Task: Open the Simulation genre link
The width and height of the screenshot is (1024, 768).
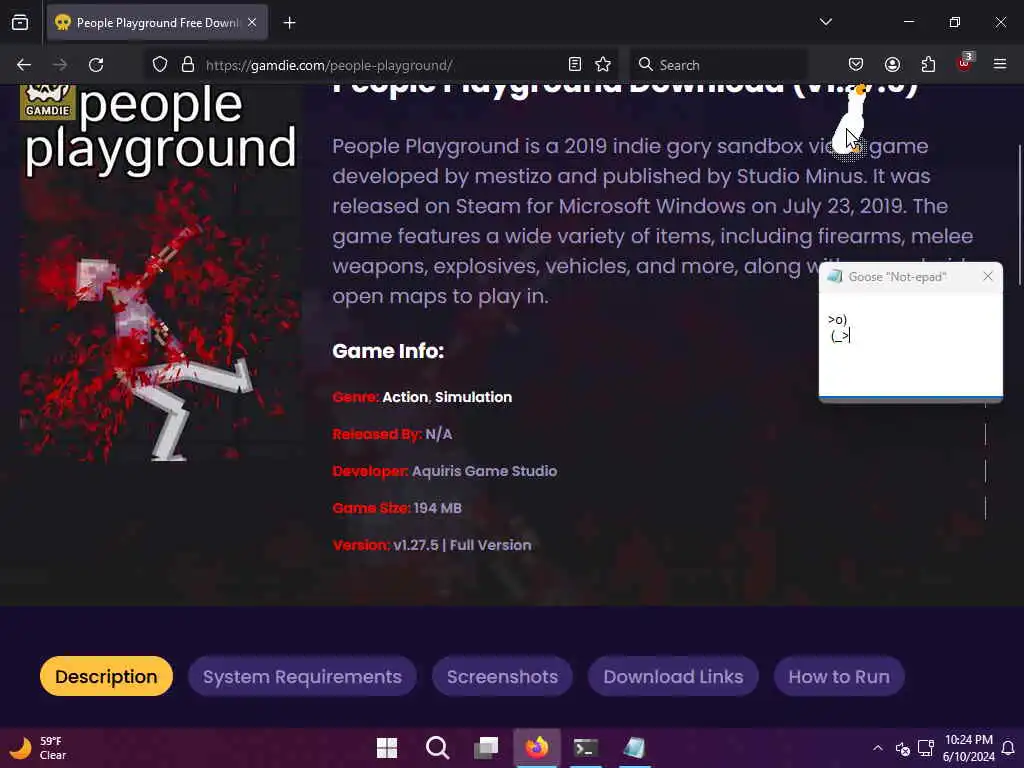Action: 473,397
